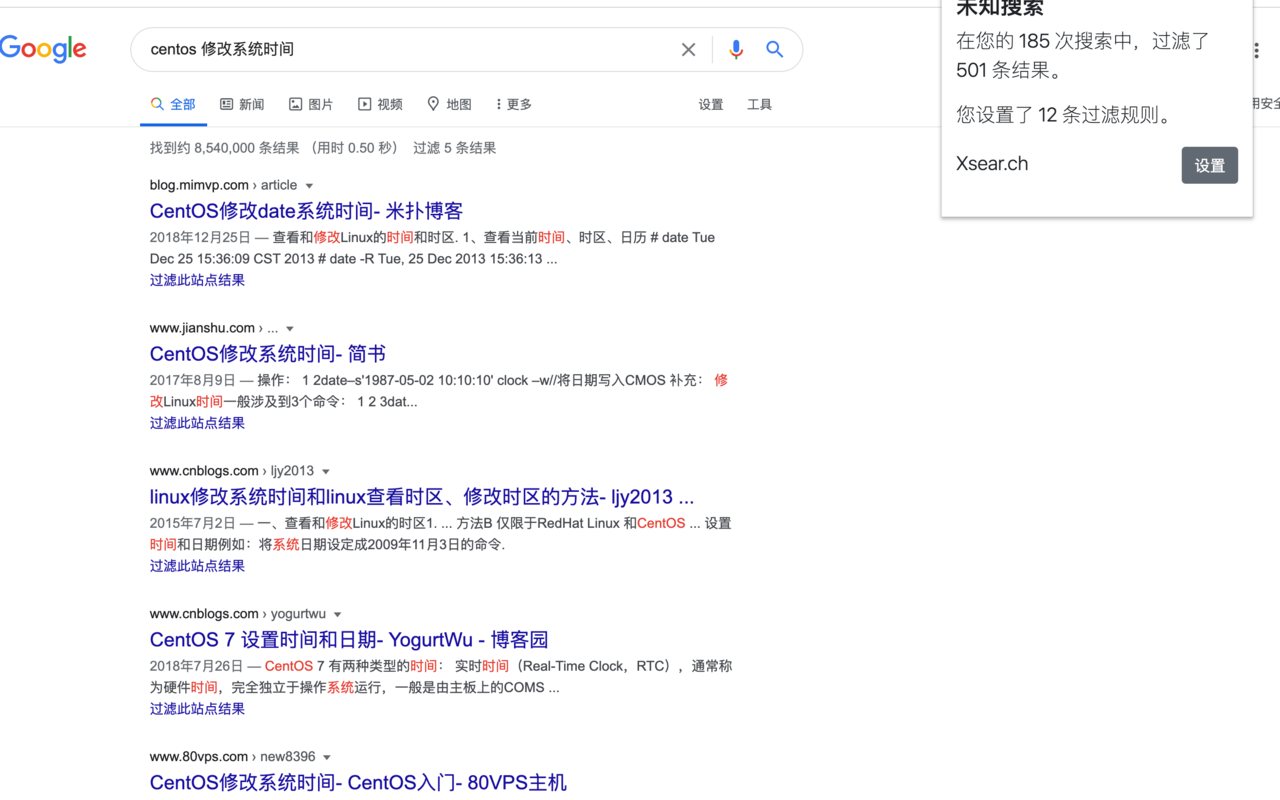The width and height of the screenshot is (1280, 800).
Task: Open the 工具 menu
Action: tap(760, 104)
